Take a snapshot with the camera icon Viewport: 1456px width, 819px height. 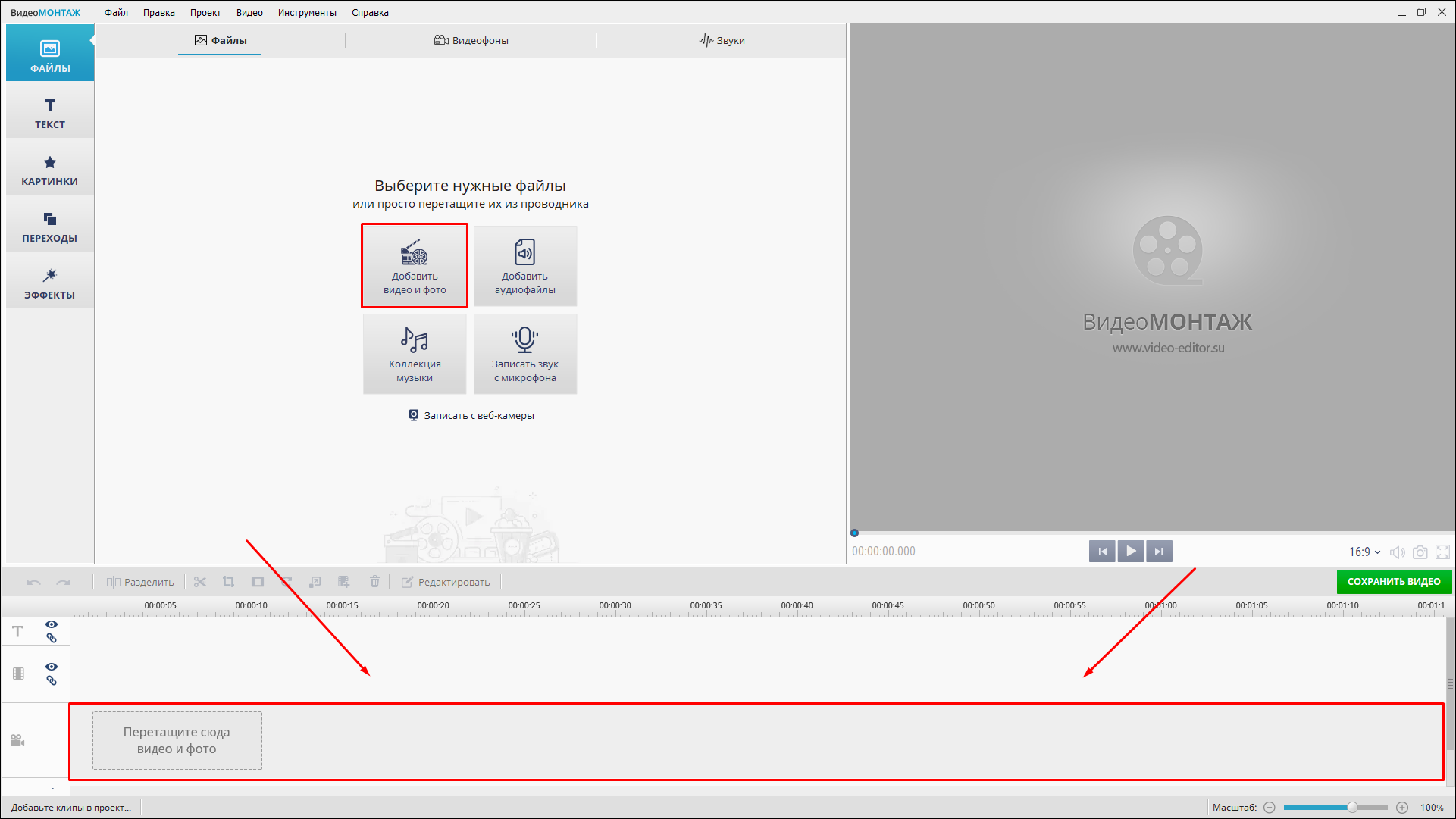click(1420, 552)
